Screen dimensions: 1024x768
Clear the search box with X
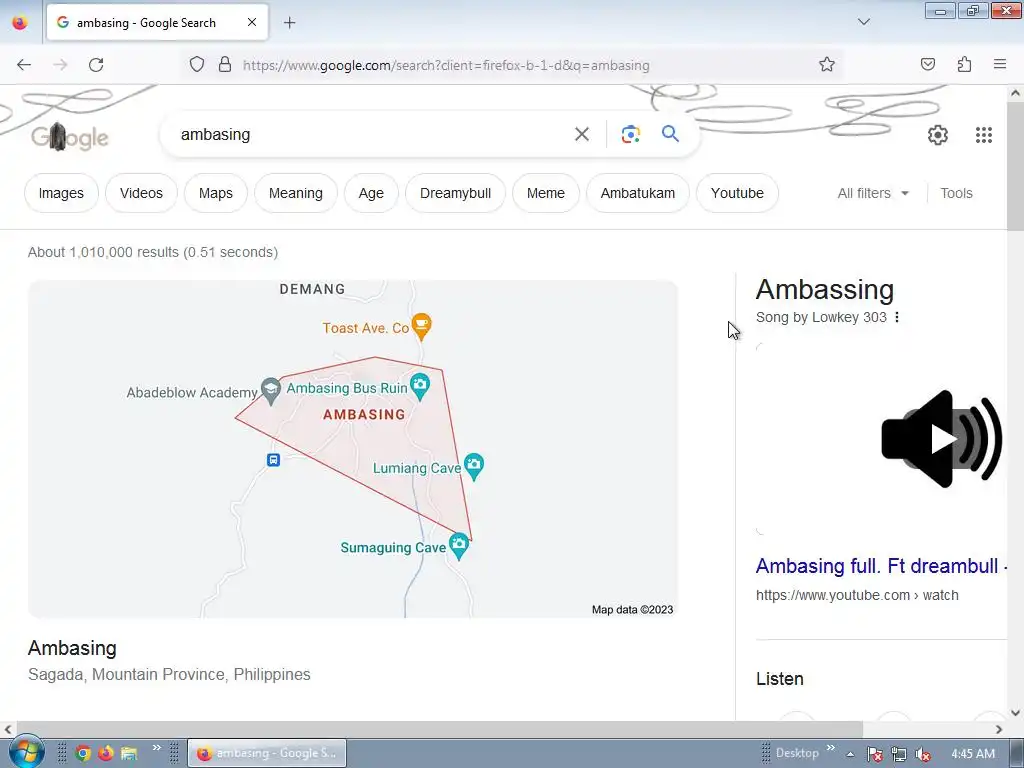[582, 135]
